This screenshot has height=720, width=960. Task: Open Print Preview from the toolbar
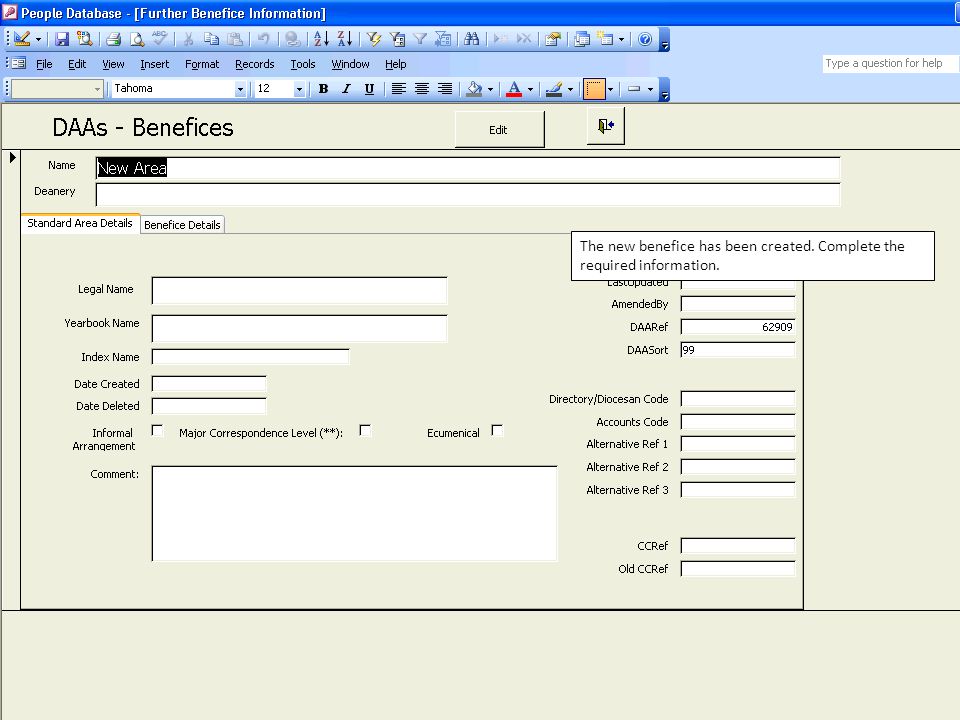pyautogui.click(x=137, y=39)
